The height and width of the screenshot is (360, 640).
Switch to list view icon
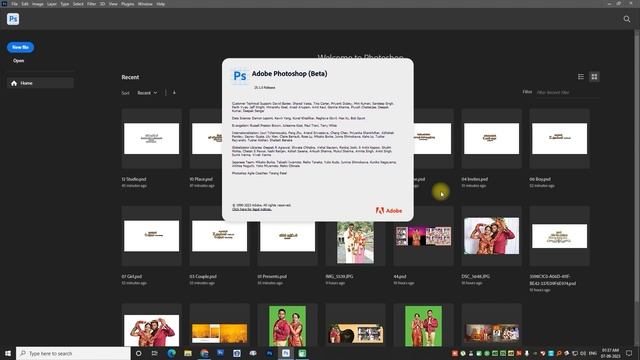coord(581,77)
